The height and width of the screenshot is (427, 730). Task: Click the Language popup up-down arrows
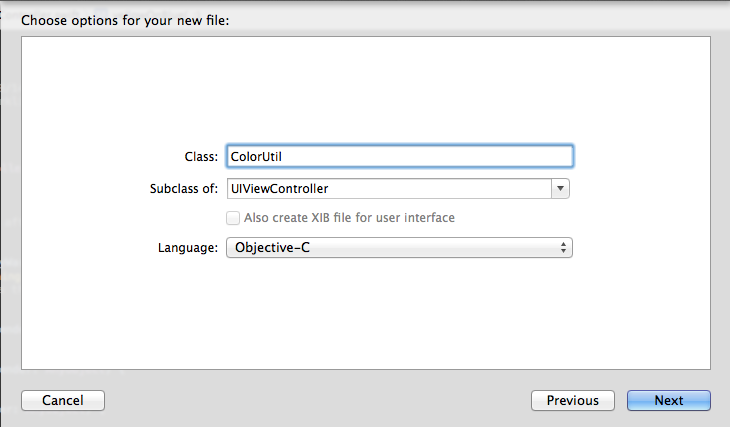[563, 248]
